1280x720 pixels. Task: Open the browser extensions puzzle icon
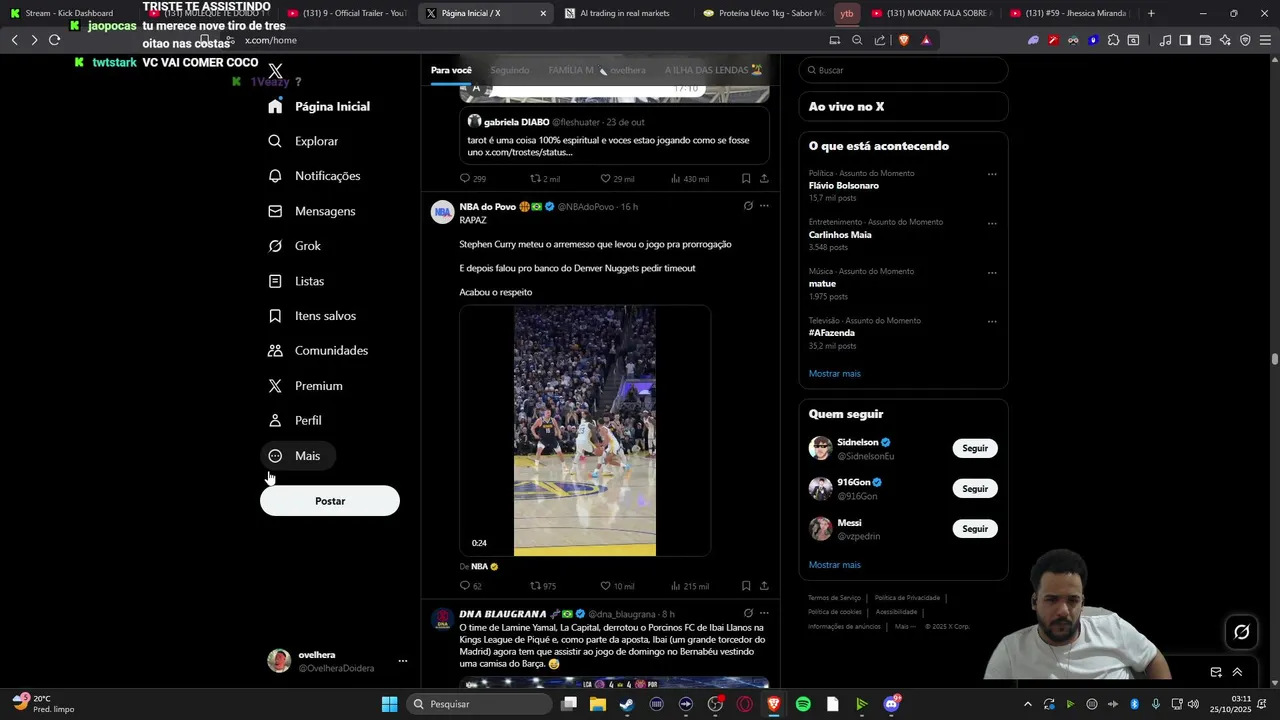point(1113,40)
